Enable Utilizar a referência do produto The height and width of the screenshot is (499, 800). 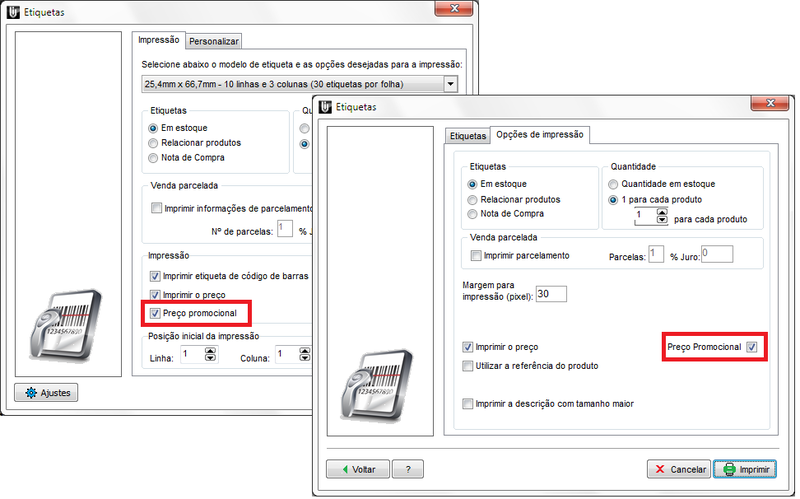point(468,366)
